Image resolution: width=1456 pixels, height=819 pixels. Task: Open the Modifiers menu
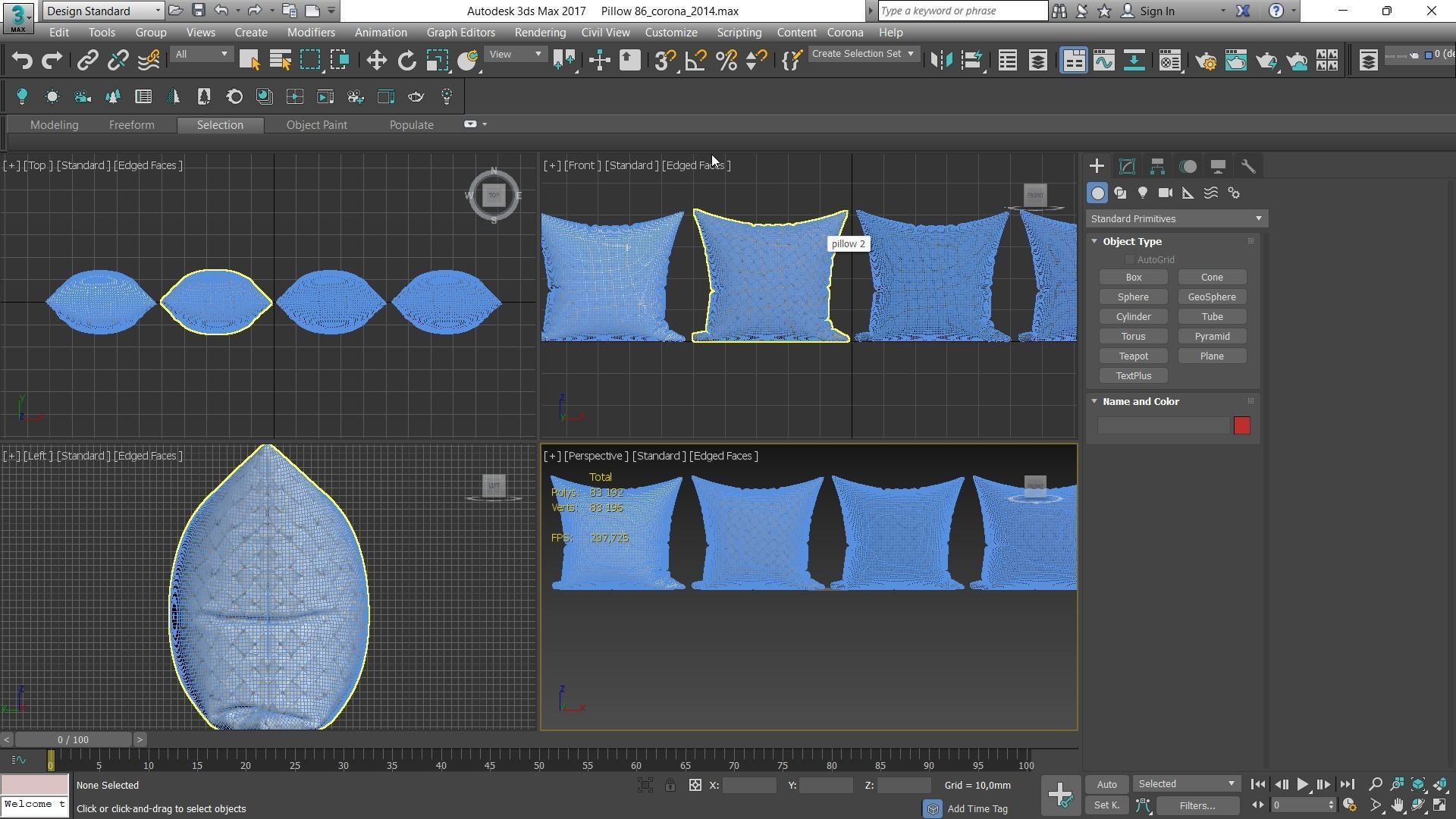click(x=311, y=33)
